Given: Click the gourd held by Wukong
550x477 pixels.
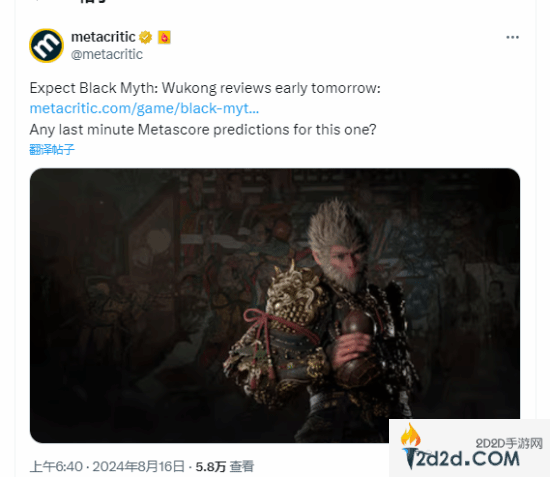Looking at the screenshot, I should 355,338.
